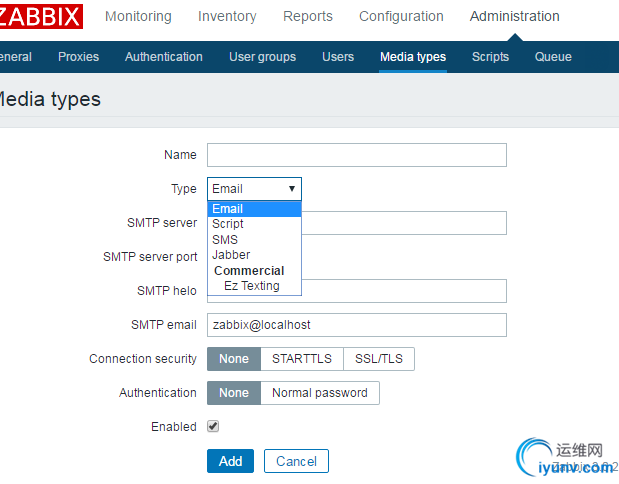Image resolution: width=619 pixels, height=484 pixels.
Task: Set Connection security to None
Action: [234, 359]
